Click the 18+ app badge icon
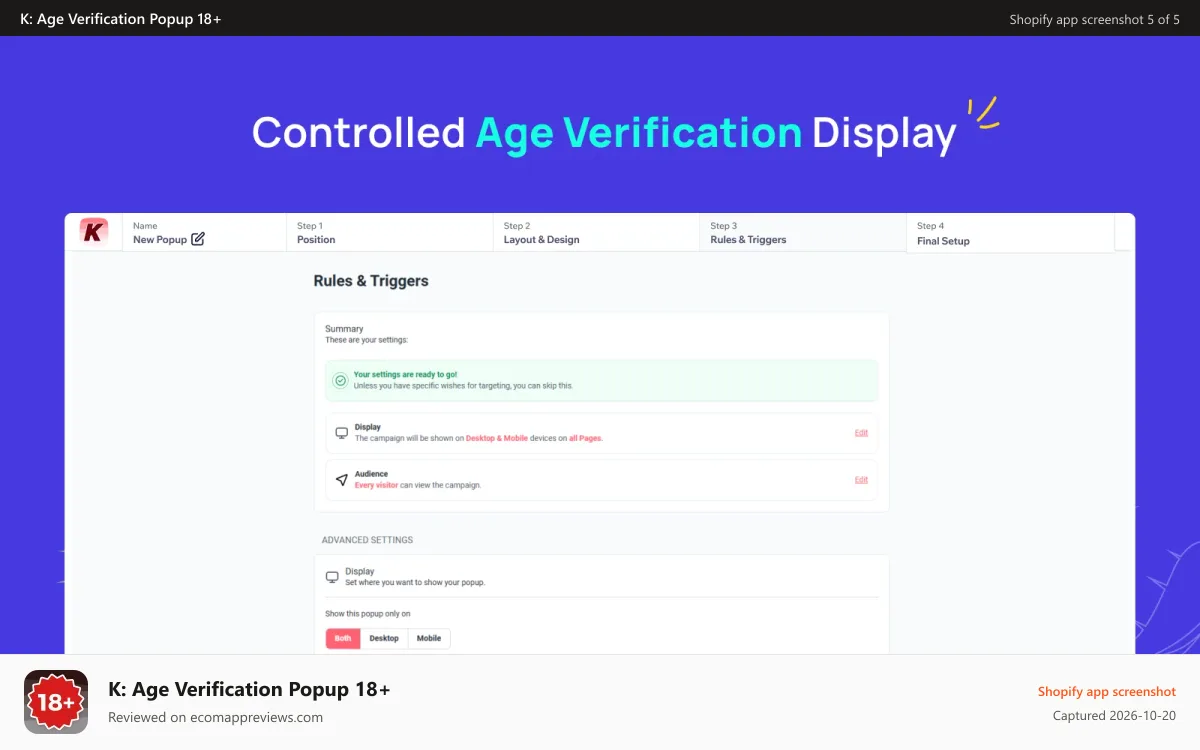This screenshot has height=750, width=1200. click(x=56, y=702)
